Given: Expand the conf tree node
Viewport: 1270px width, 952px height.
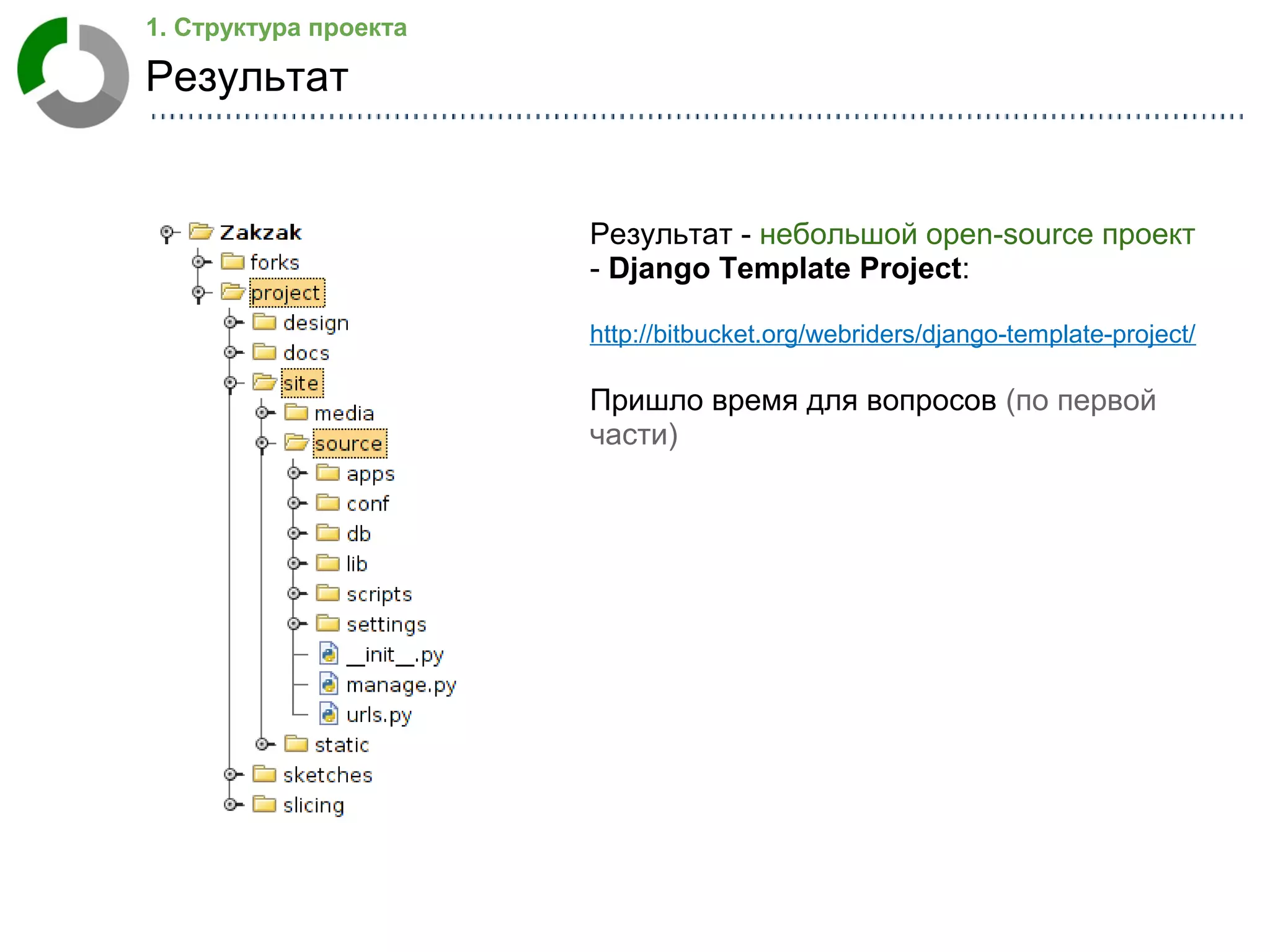Looking at the screenshot, I should pos(293,503).
